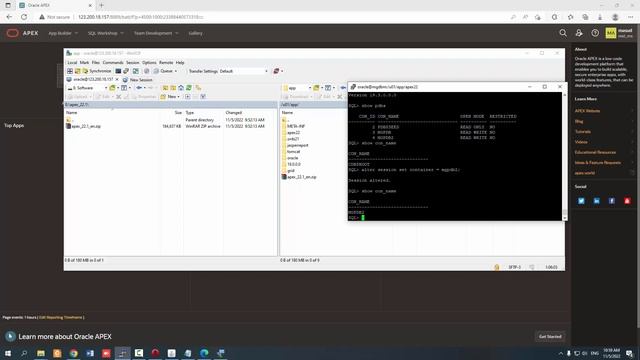Click New Session in WinSCP

[138, 80]
